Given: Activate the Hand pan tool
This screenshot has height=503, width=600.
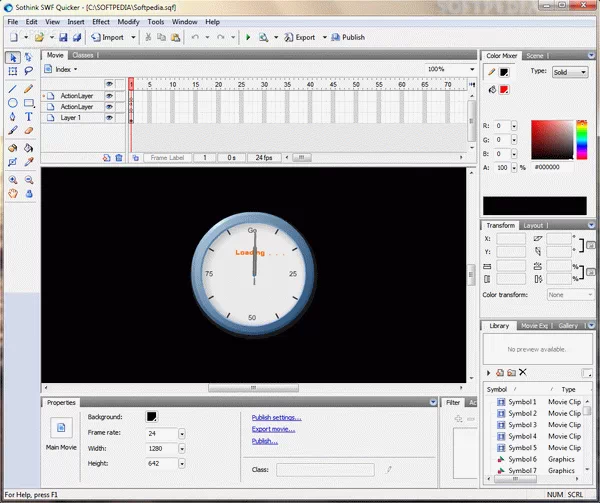Looking at the screenshot, I should 13,194.
